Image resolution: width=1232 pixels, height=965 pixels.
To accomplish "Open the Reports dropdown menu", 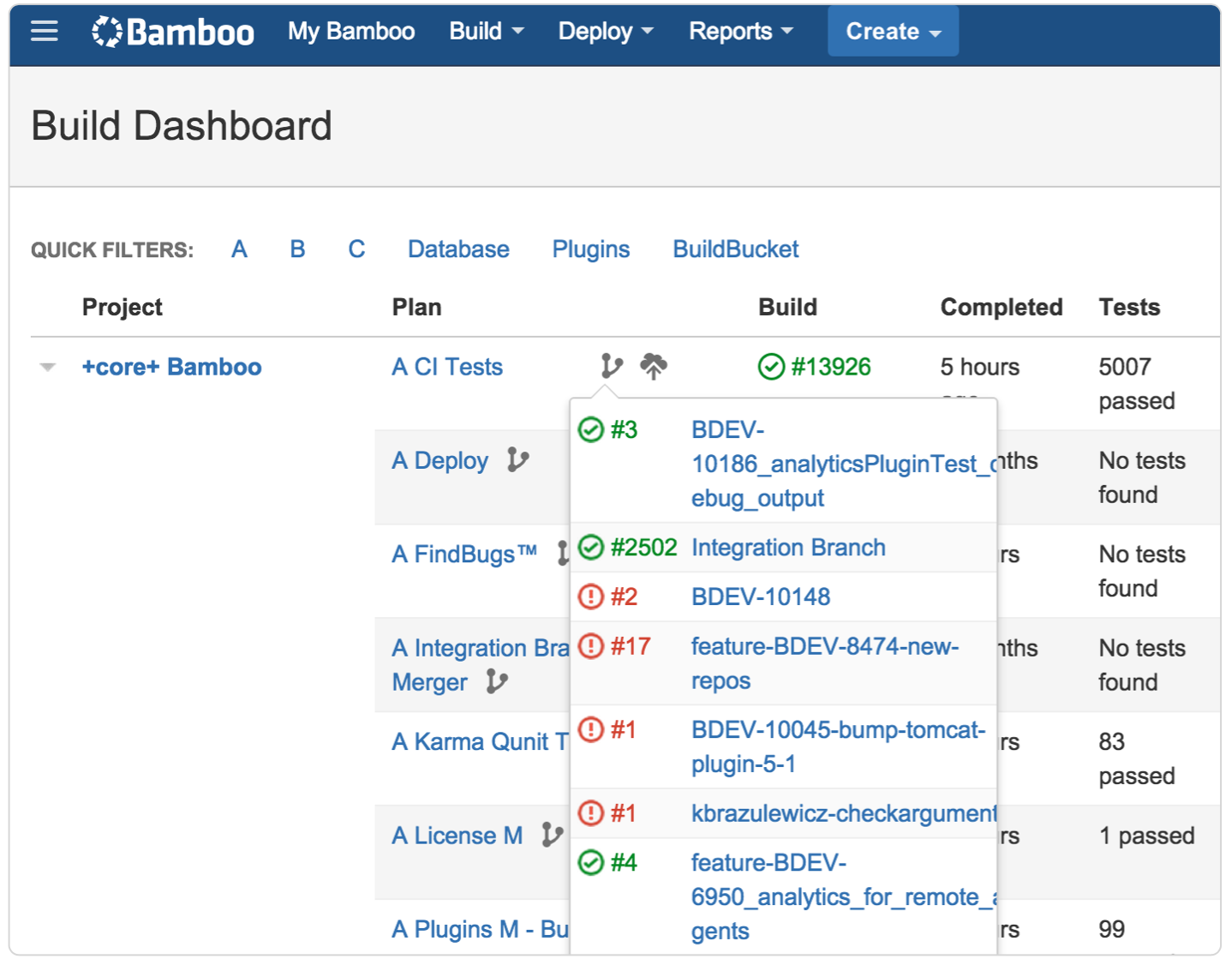I will [x=741, y=32].
